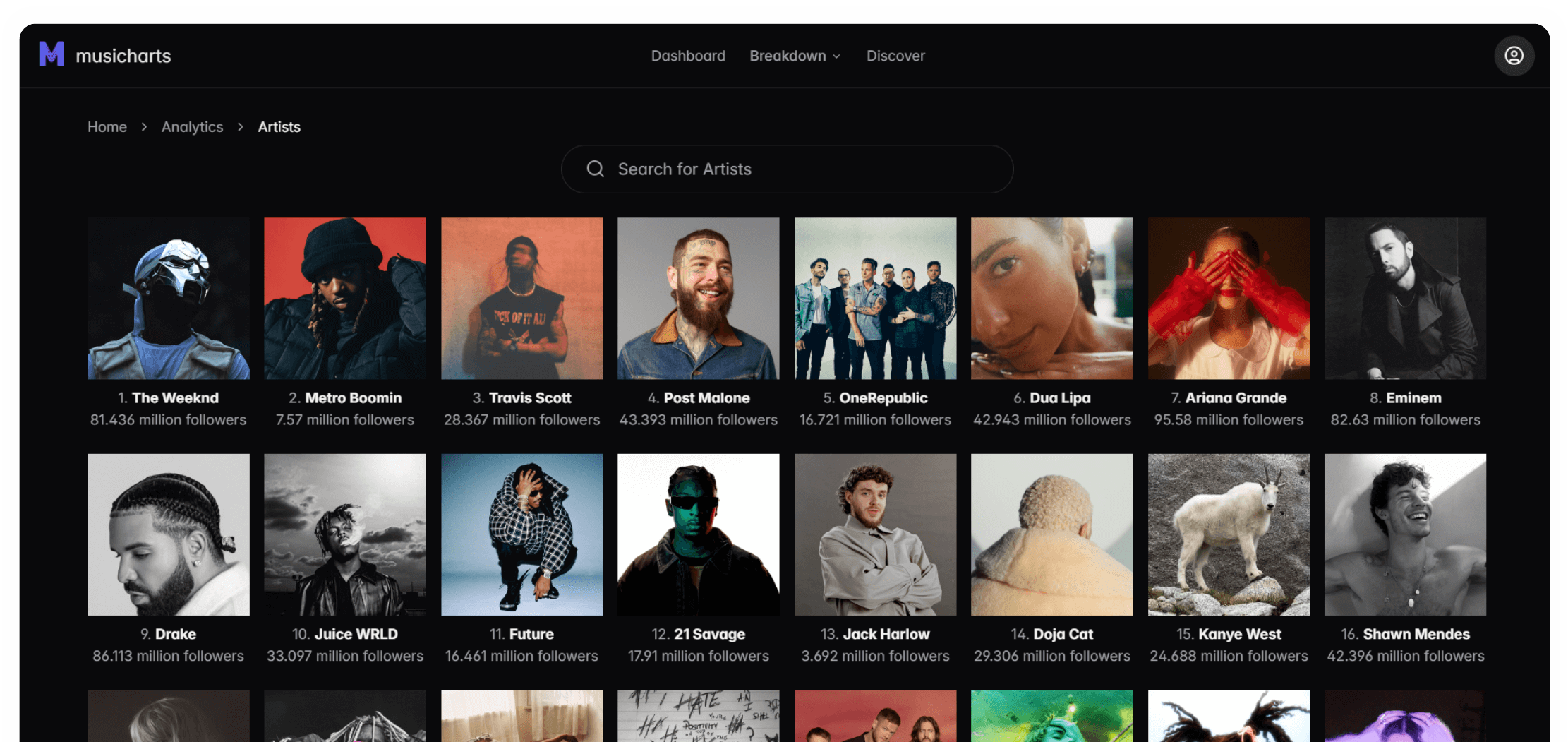1568x742 pixels.
Task: Click "81.436 million followers" text
Action: 169,420
